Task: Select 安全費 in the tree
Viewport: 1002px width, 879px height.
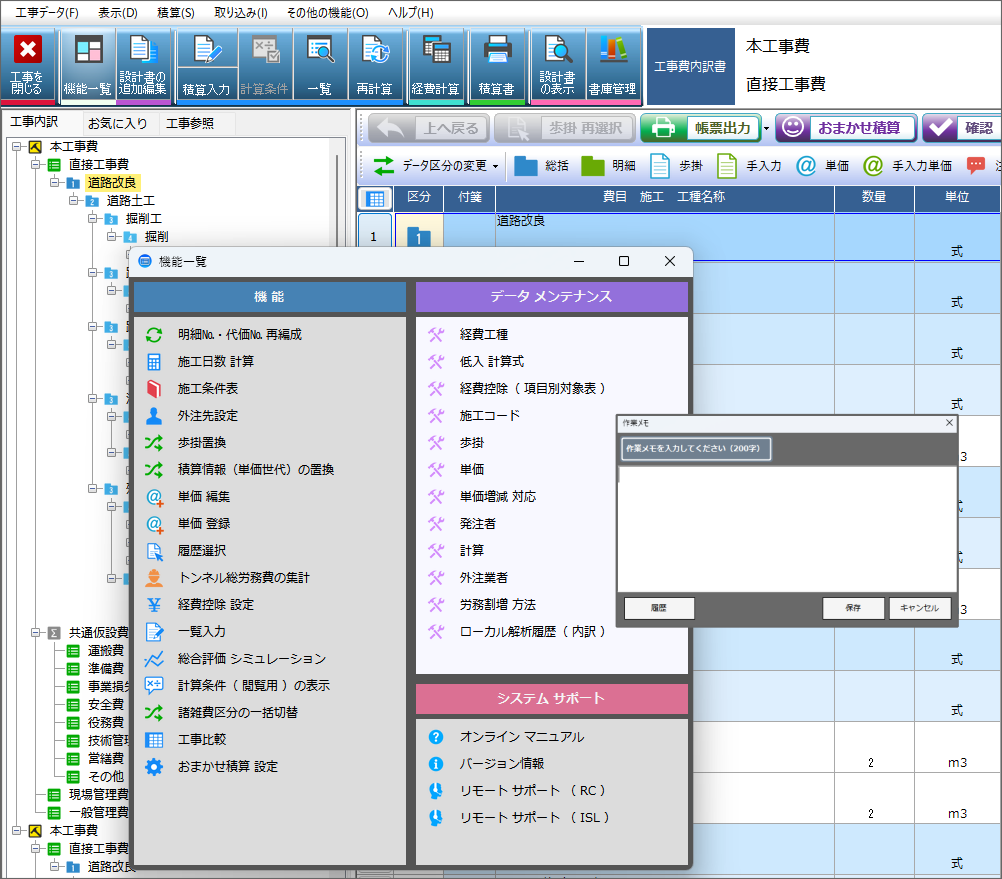Action: click(105, 705)
